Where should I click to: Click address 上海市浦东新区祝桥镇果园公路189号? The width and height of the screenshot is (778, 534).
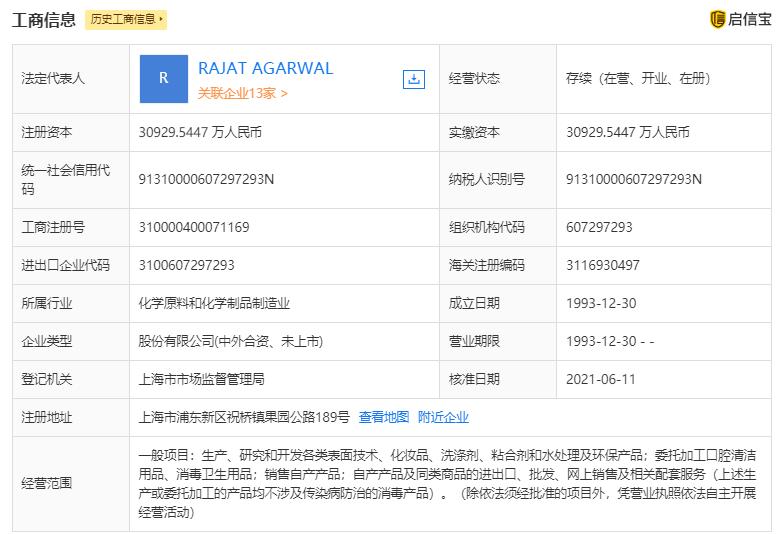(244, 417)
